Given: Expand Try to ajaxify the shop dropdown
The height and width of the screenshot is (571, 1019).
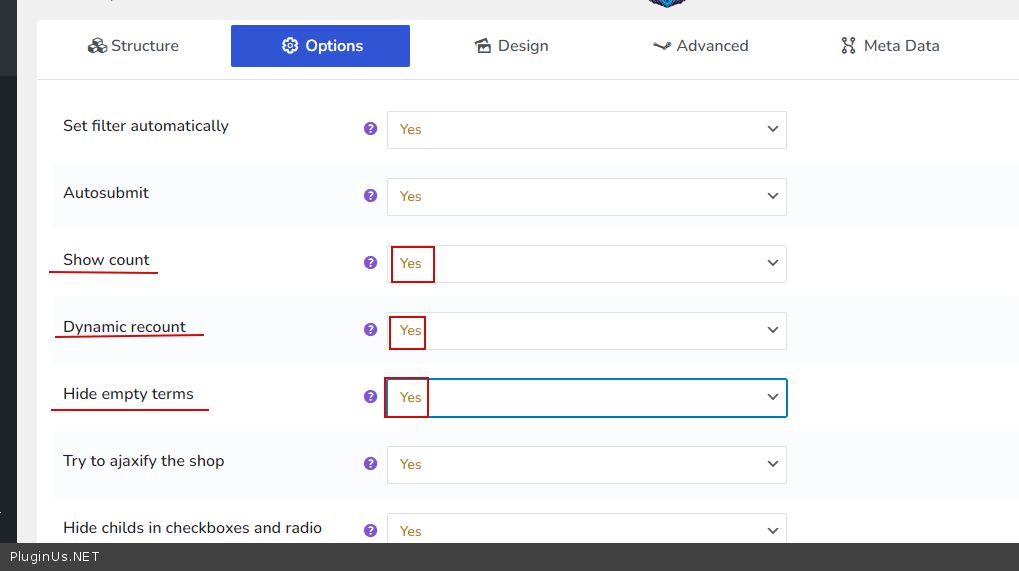Looking at the screenshot, I should (x=586, y=465).
